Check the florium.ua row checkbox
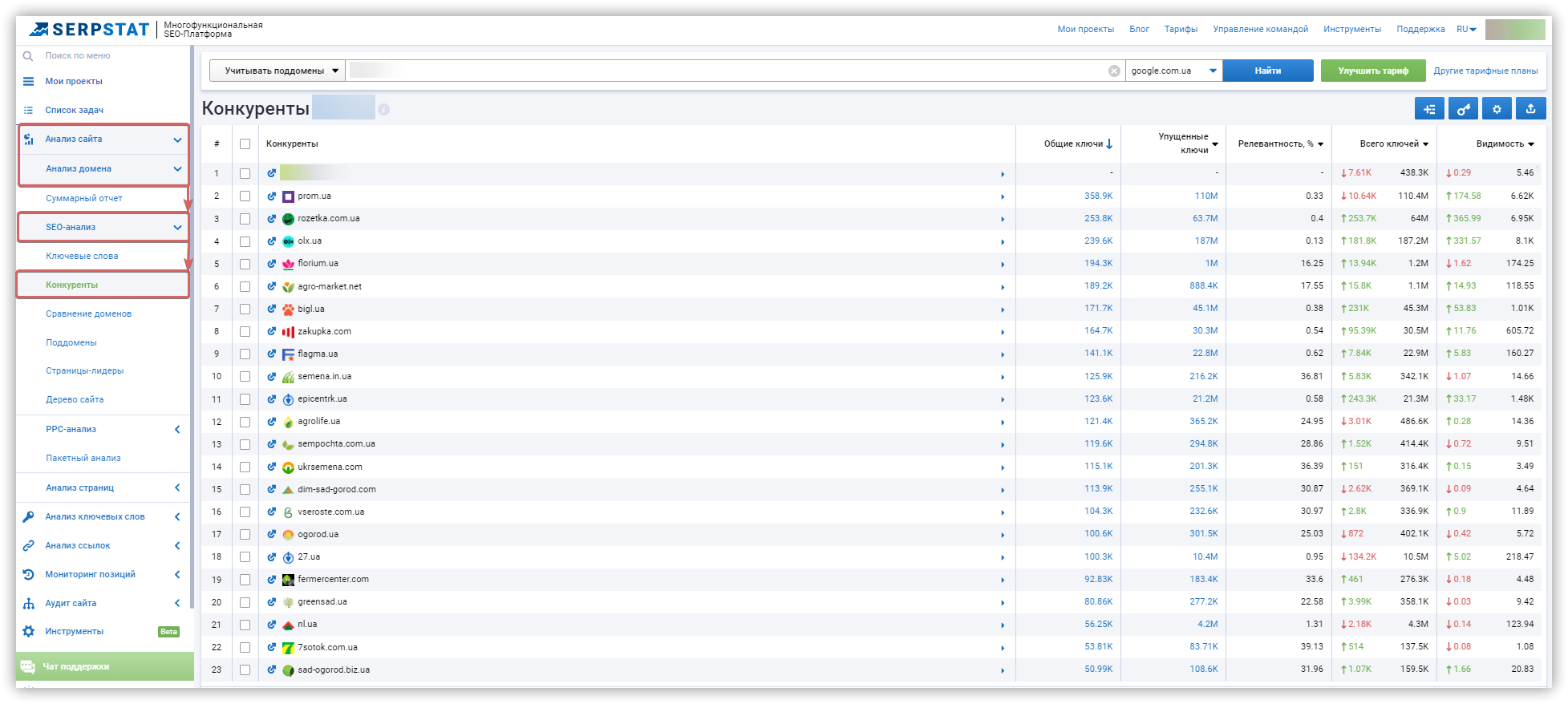Screen dimensions: 1568x704 [x=245, y=264]
